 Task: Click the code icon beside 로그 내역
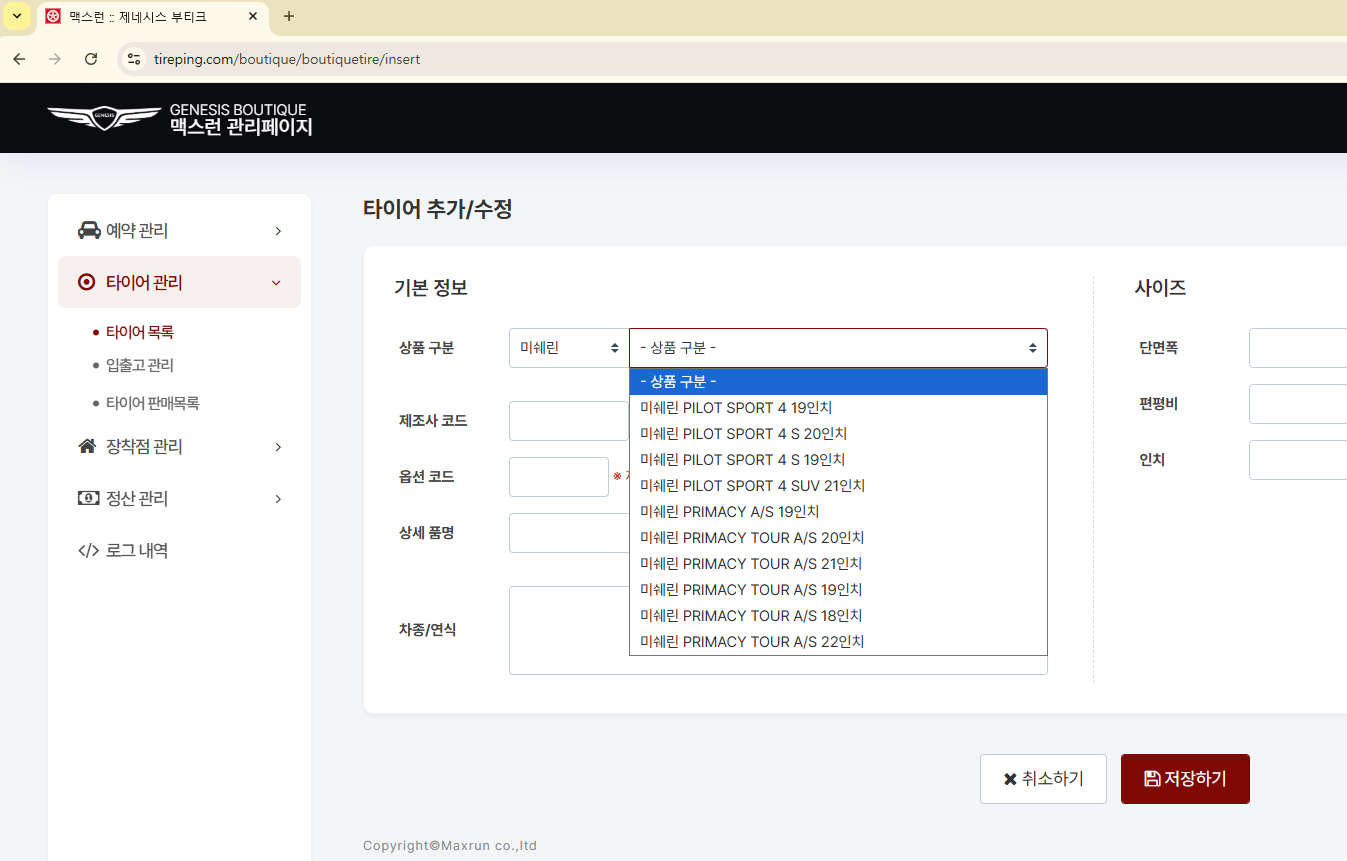pyautogui.click(x=89, y=550)
